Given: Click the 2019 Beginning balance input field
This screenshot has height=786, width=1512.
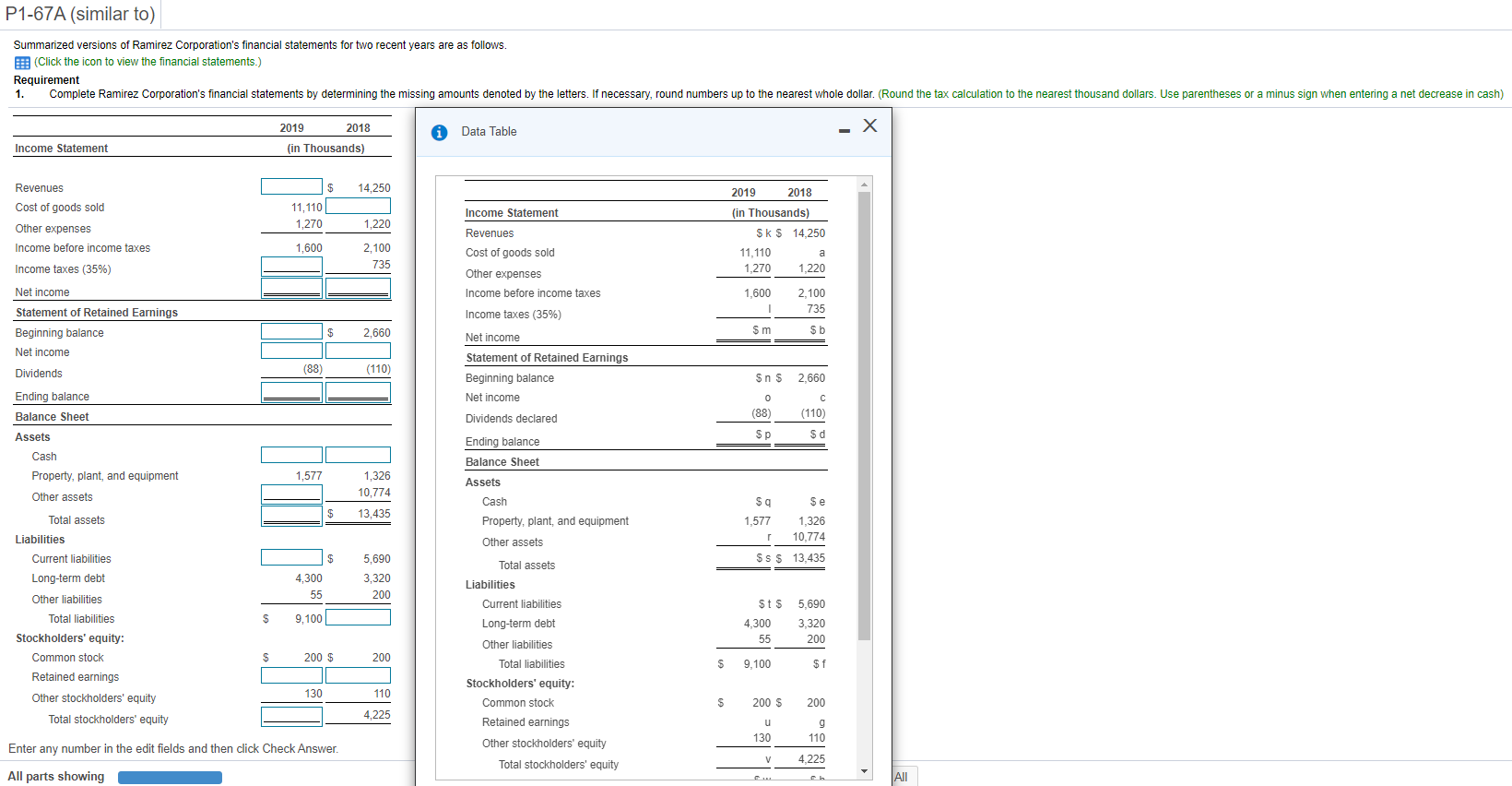Looking at the screenshot, I should coord(291,331).
